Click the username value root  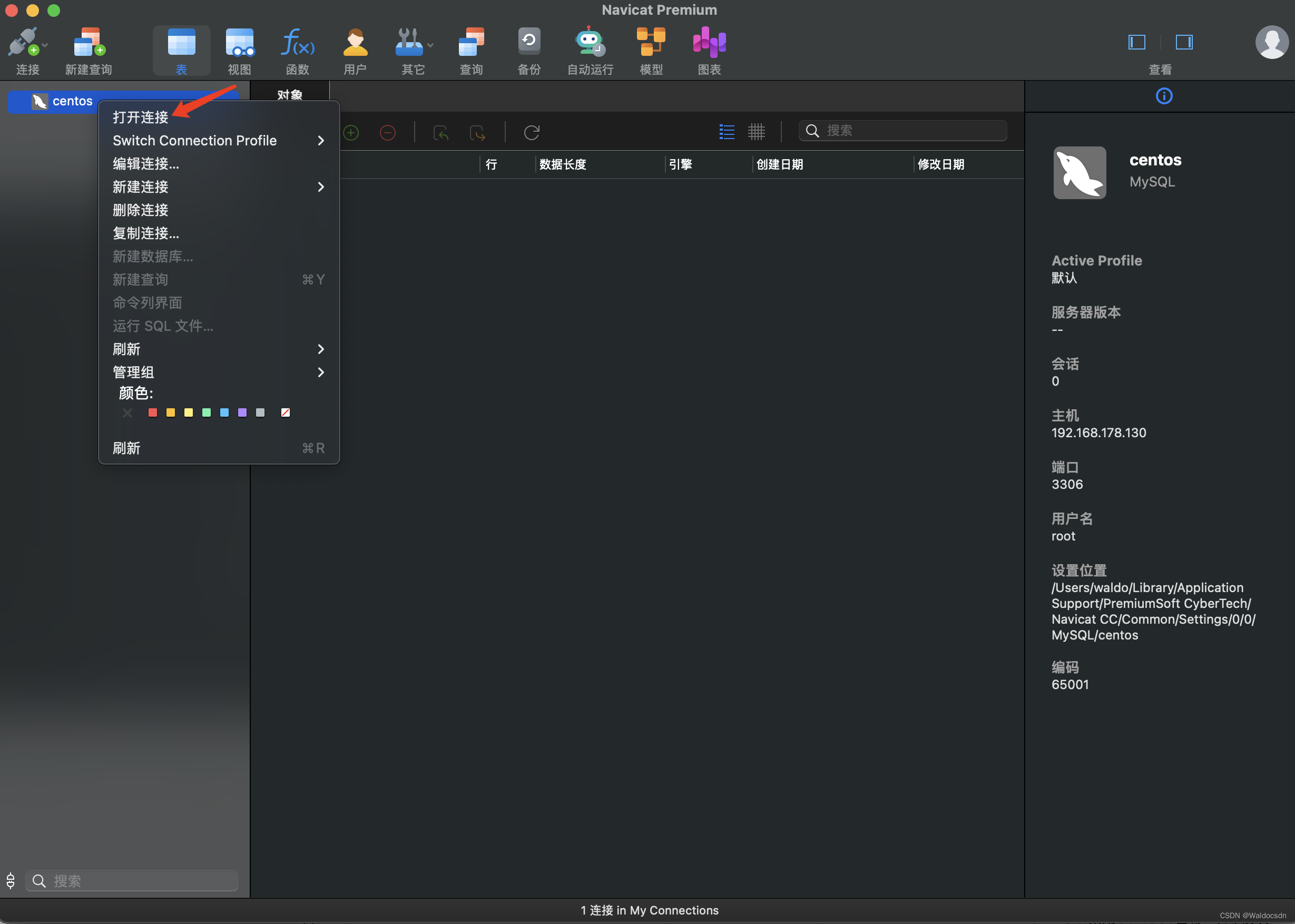pyautogui.click(x=1063, y=536)
